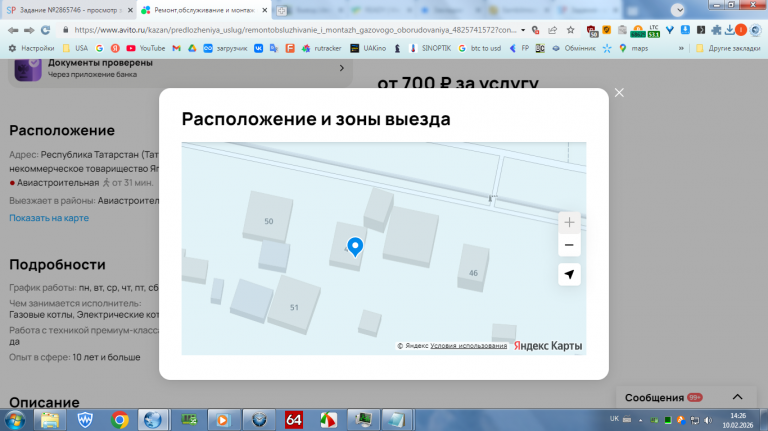Locate me with the map arrow button

(x=569, y=274)
